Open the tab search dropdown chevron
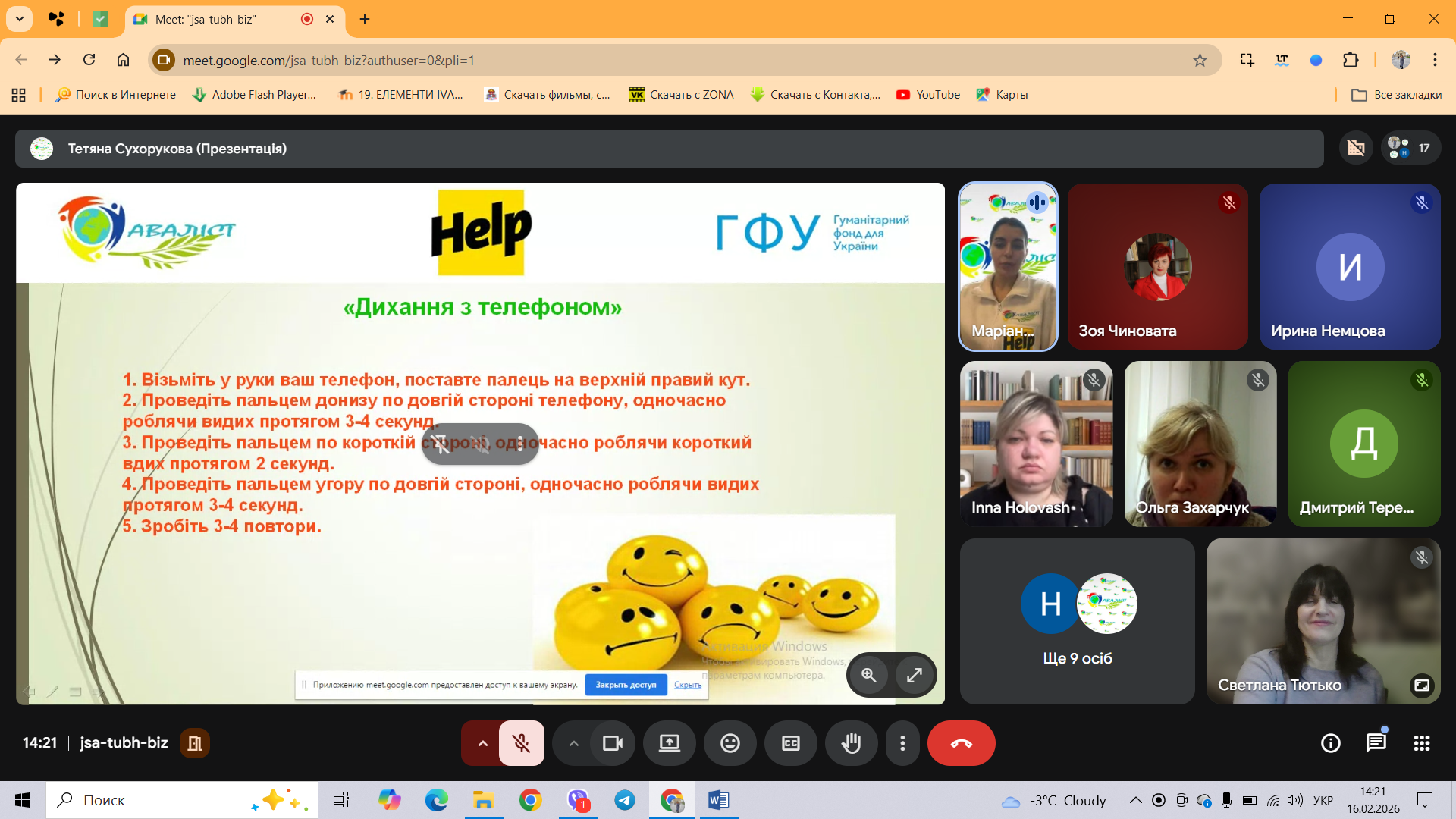Screen dimensions: 1456x819 point(20,19)
